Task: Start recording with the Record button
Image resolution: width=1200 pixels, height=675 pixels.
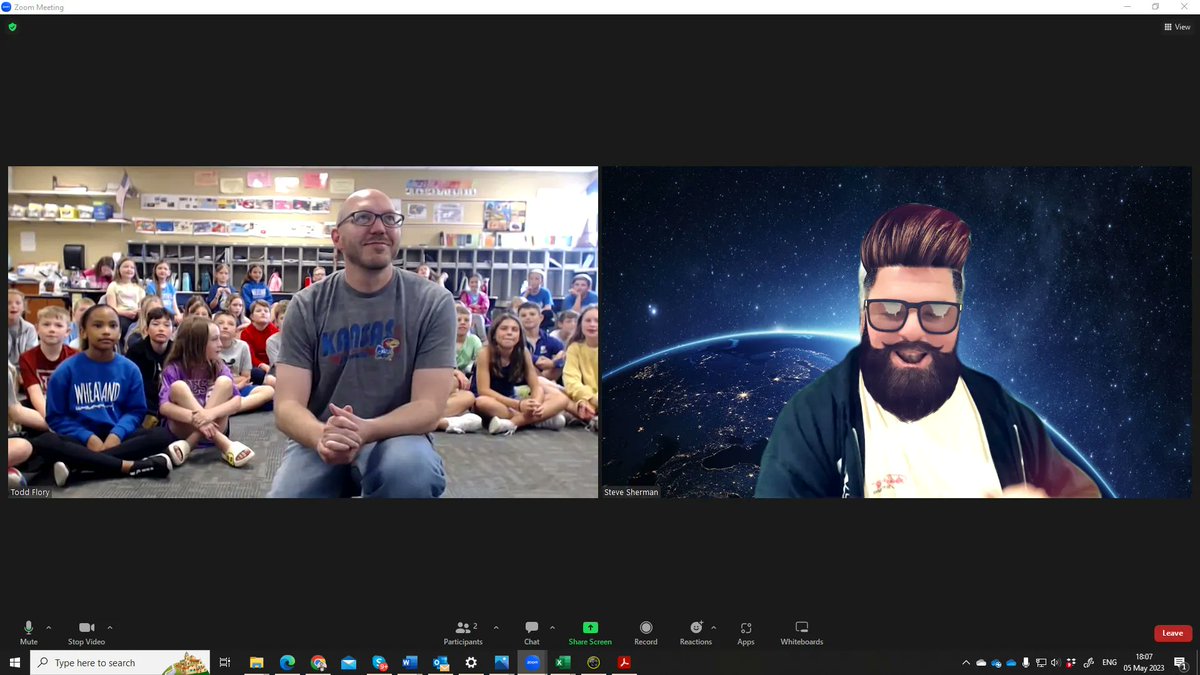Action: point(646,632)
